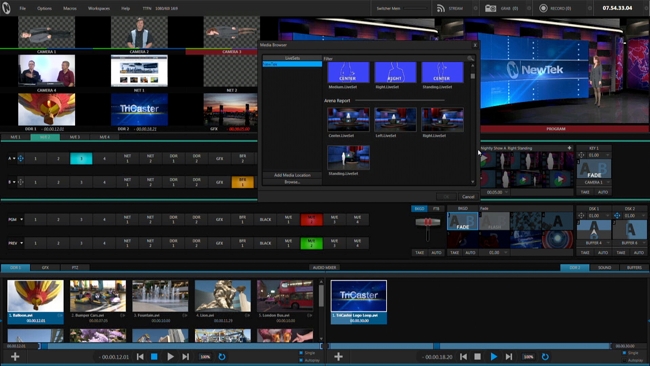650x366 pixels.
Task: Open the positioner for M/E row B
Action: coord(20,182)
